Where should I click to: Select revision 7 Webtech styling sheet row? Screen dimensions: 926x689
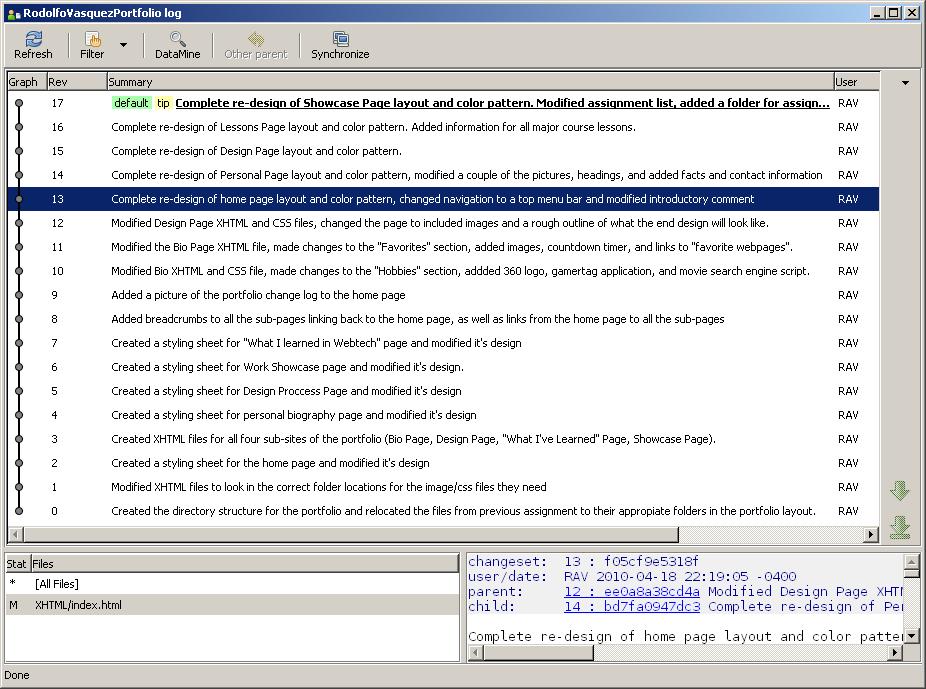tap(443, 343)
